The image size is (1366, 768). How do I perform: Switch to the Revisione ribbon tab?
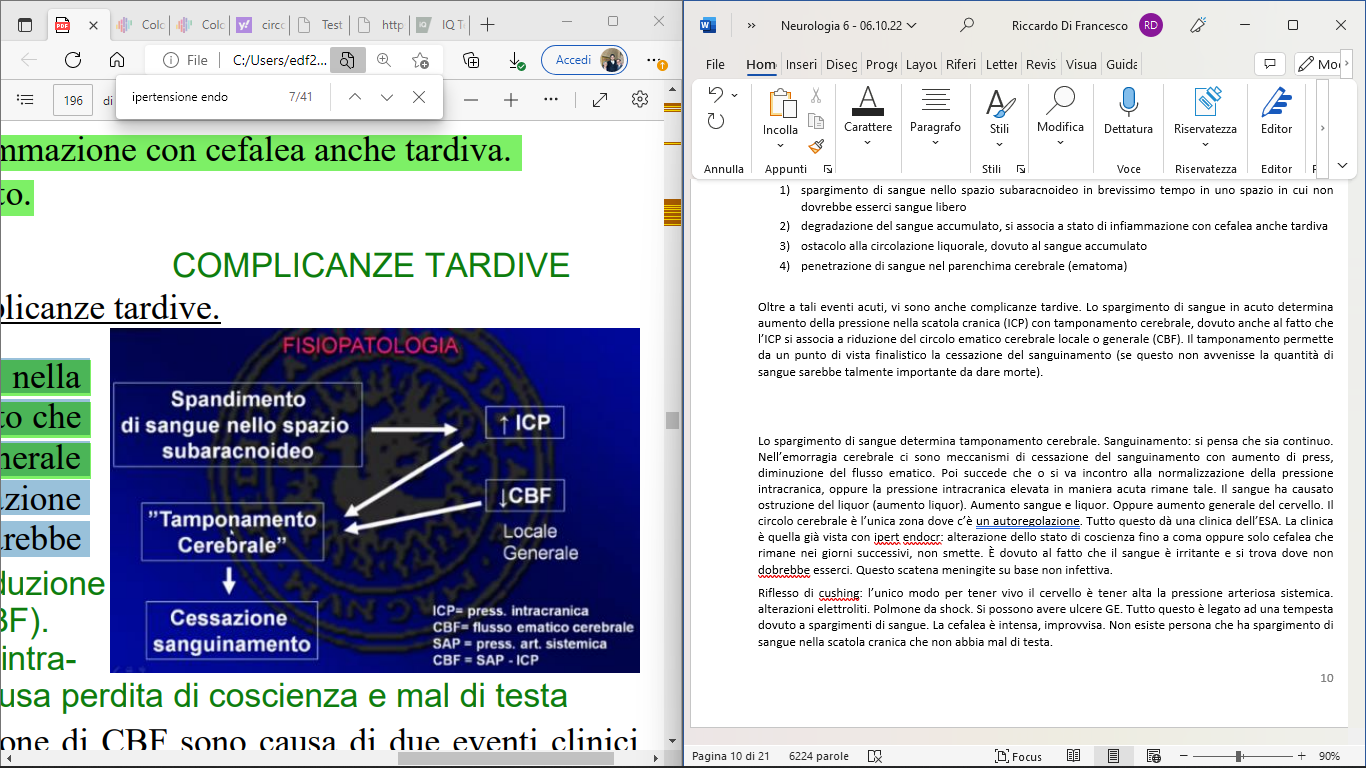tap(1041, 64)
